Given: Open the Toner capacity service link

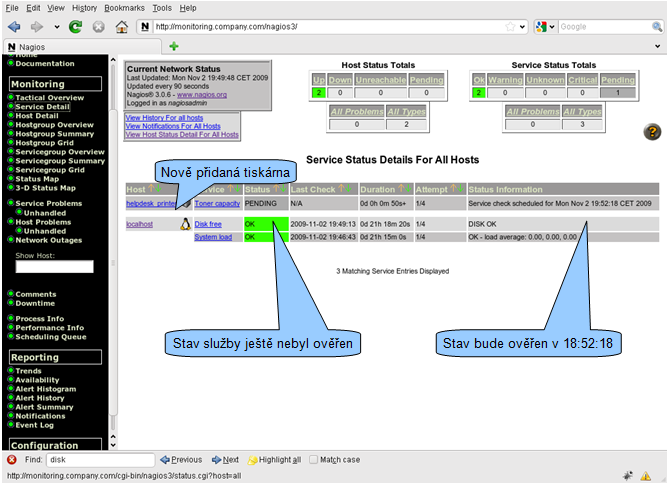Looking at the screenshot, I should (x=217, y=203).
